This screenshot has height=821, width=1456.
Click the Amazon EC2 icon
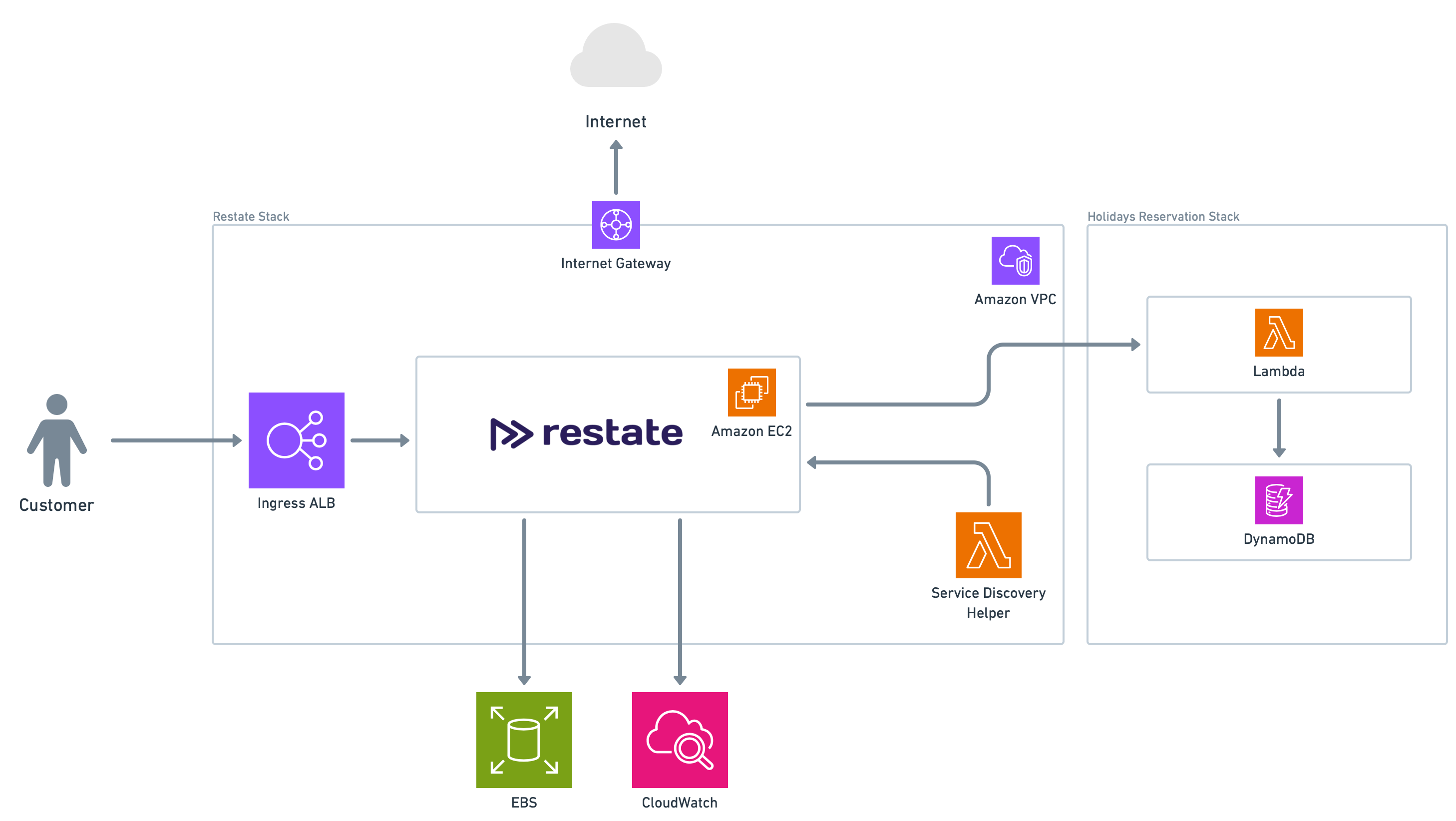click(751, 393)
